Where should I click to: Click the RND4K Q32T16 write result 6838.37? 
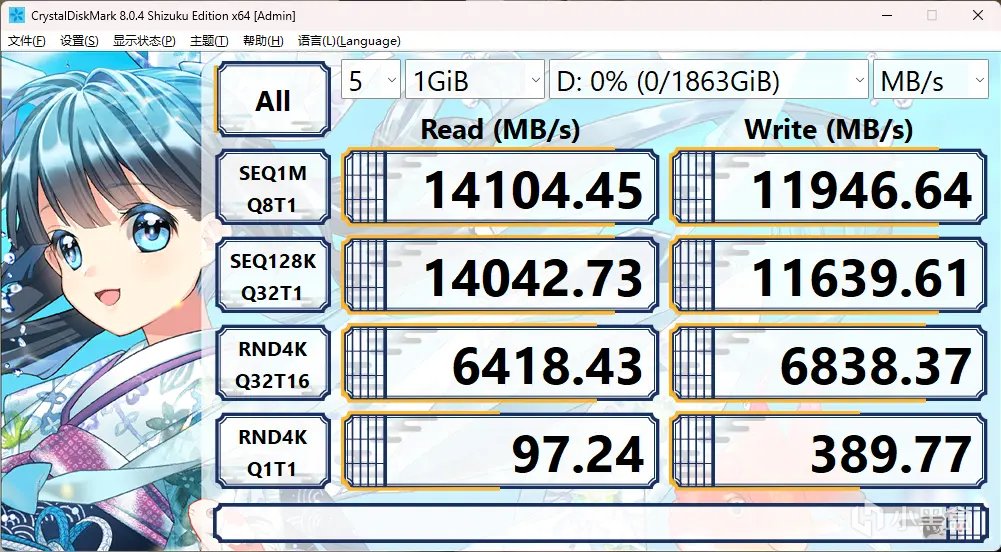coord(829,364)
